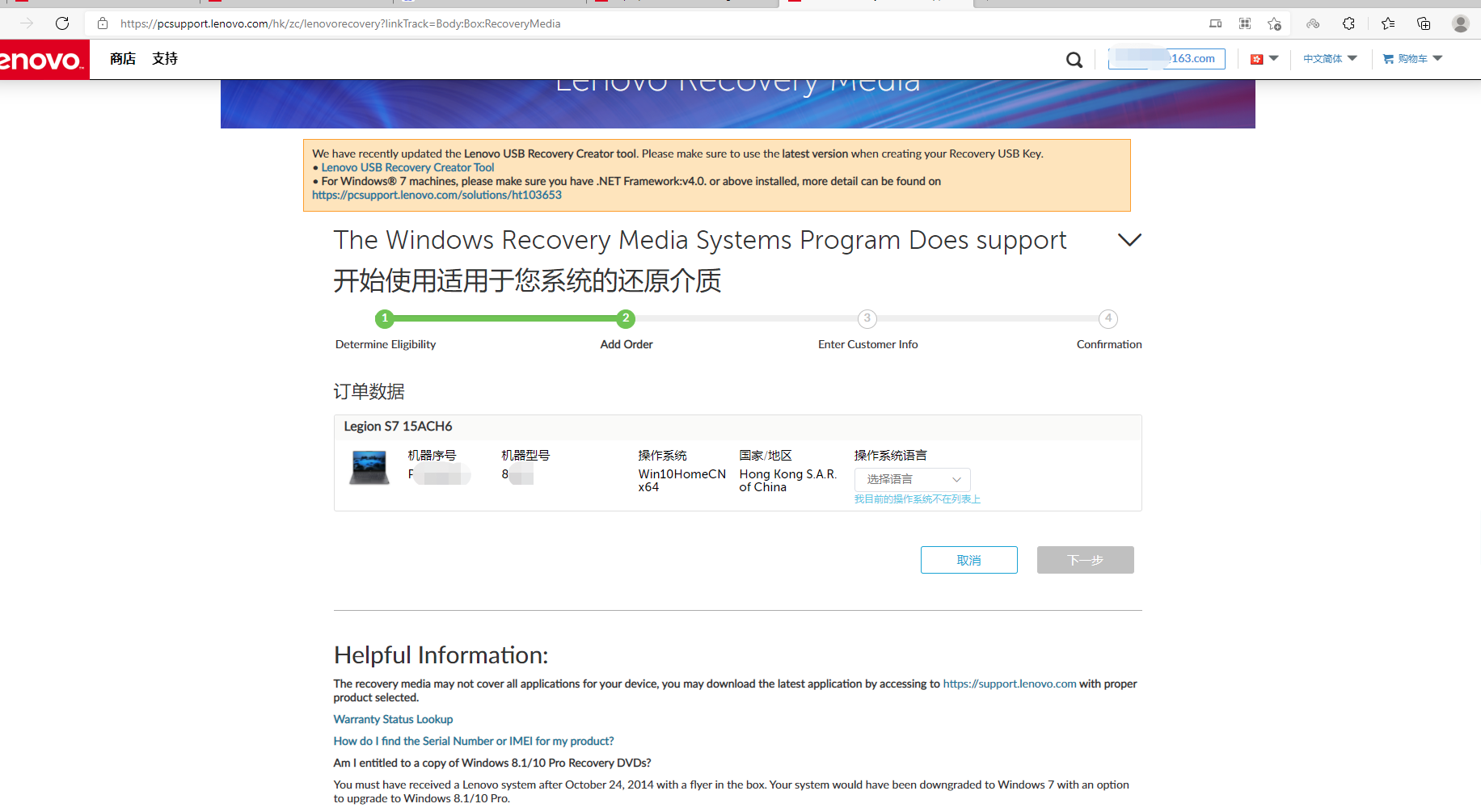Open the 中文简体 language dropdown
Viewport: 1481px width, 812px height.
pyautogui.click(x=1330, y=59)
